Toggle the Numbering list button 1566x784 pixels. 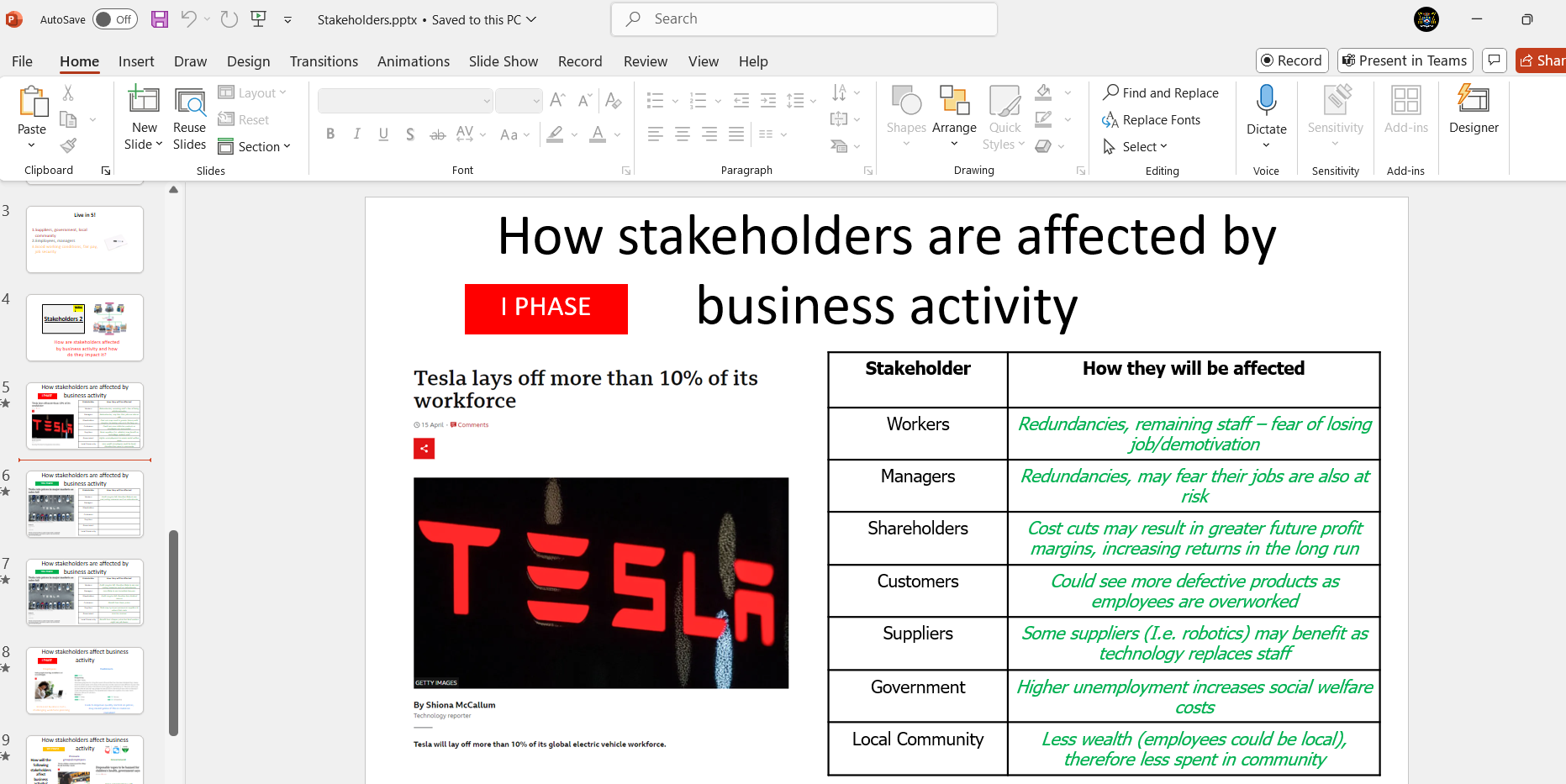coord(698,101)
